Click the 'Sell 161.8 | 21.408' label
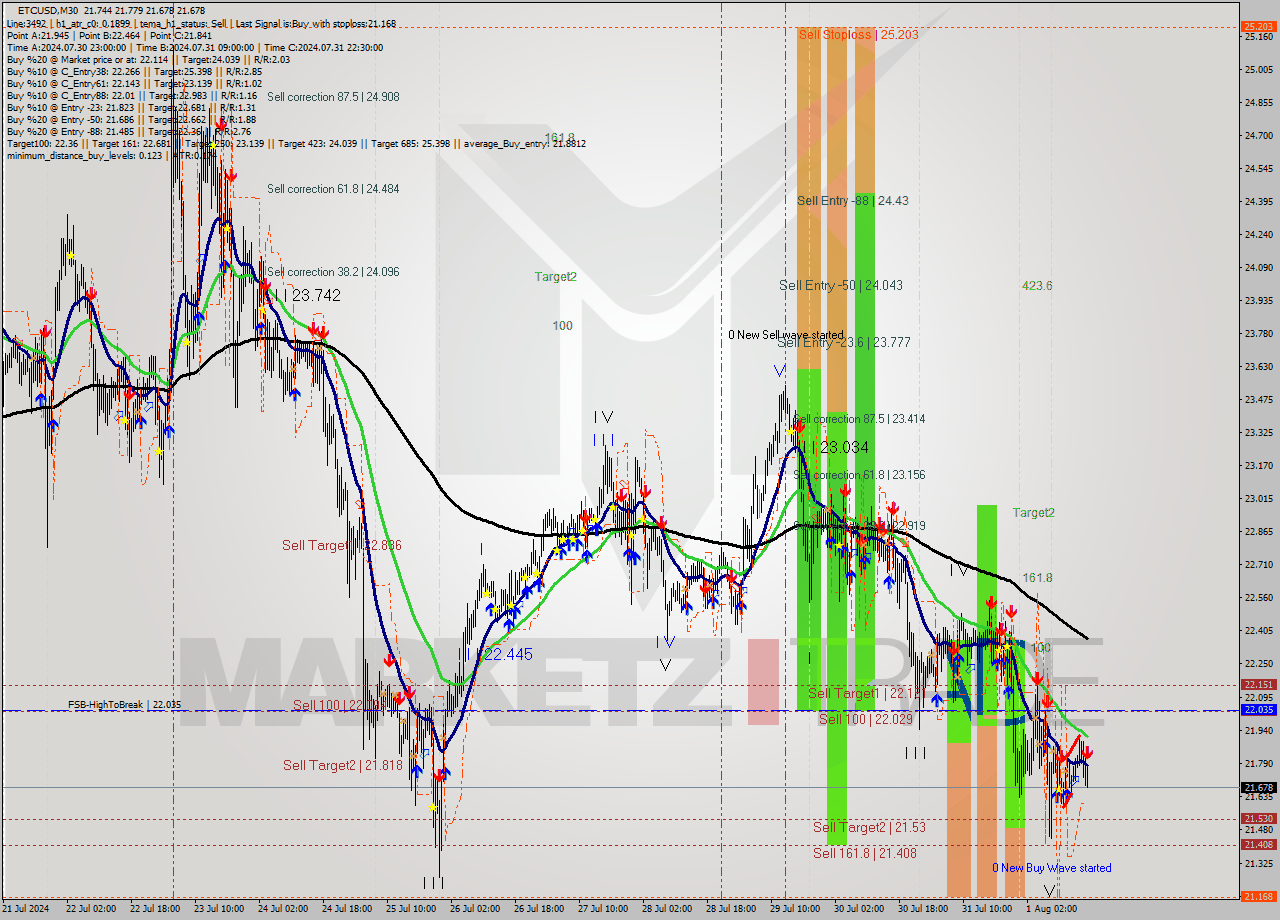Image resolution: width=1280 pixels, height=920 pixels. click(x=864, y=854)
